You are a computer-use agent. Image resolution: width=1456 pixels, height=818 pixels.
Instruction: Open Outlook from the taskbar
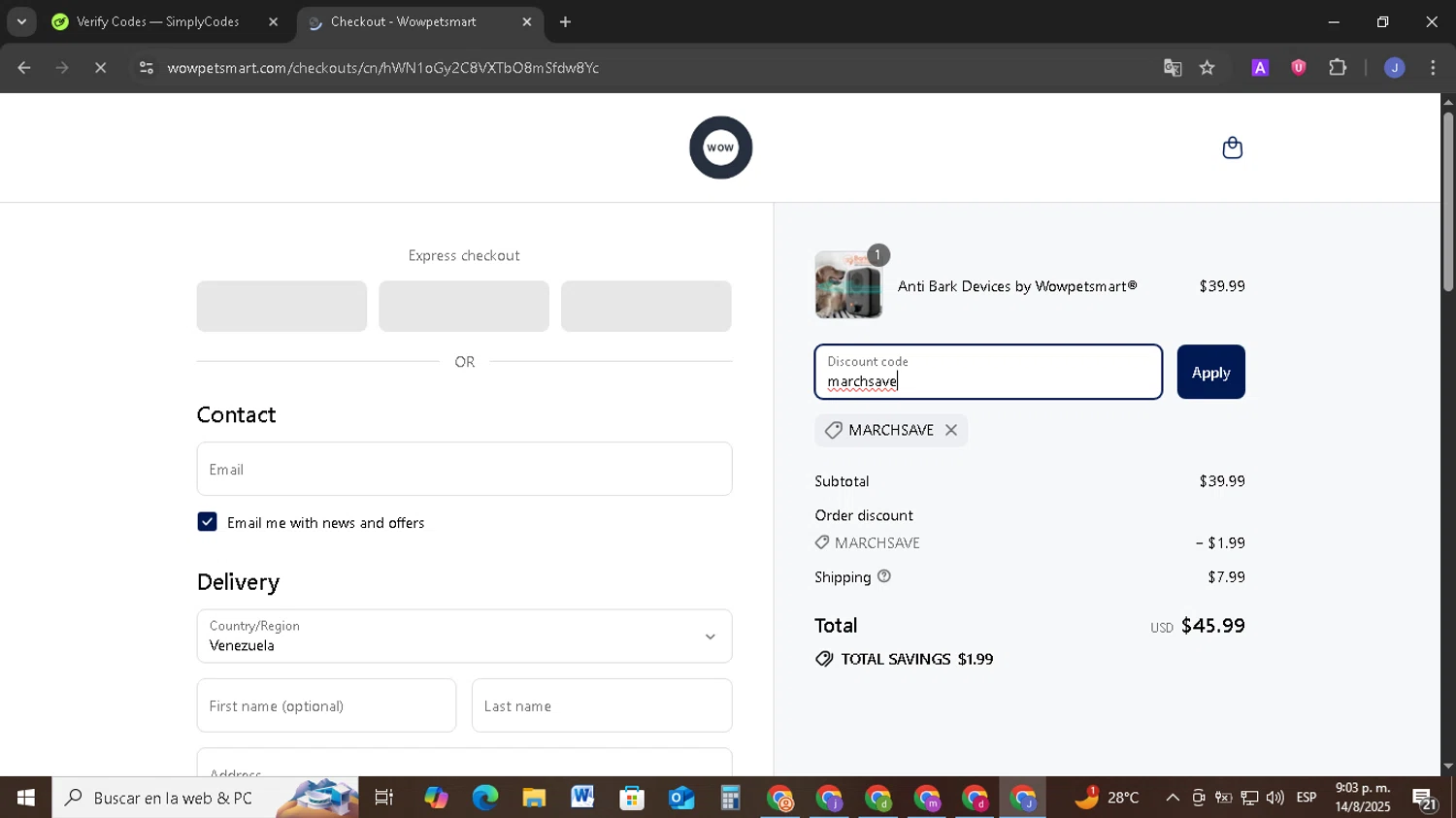(681, 798)
